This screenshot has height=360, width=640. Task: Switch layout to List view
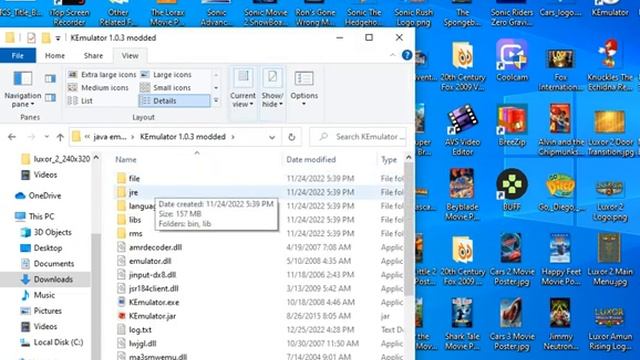point(80,101)
